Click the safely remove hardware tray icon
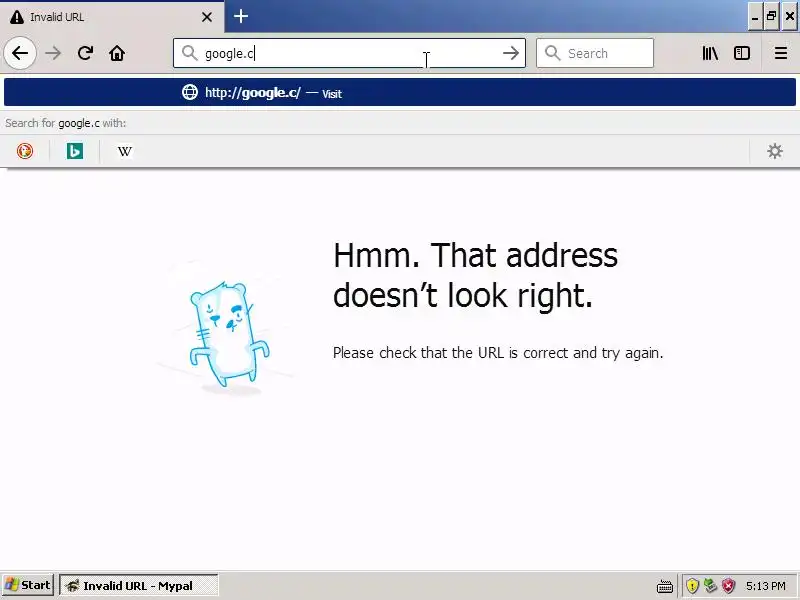 click(711, 586)
